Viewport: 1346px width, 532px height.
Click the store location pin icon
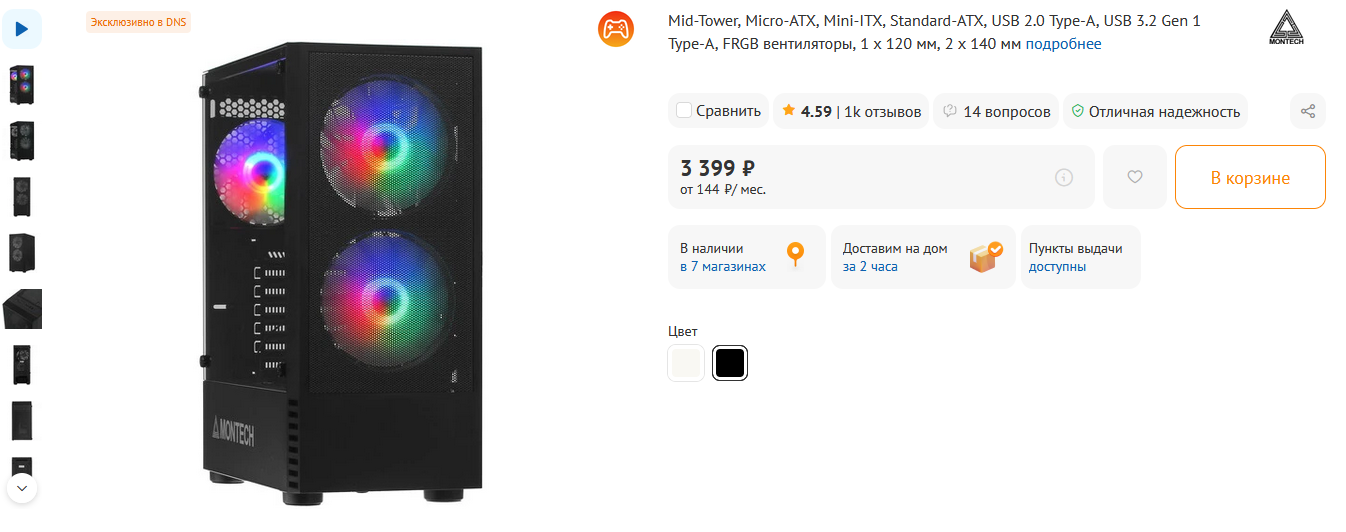[x=795, y=256]
